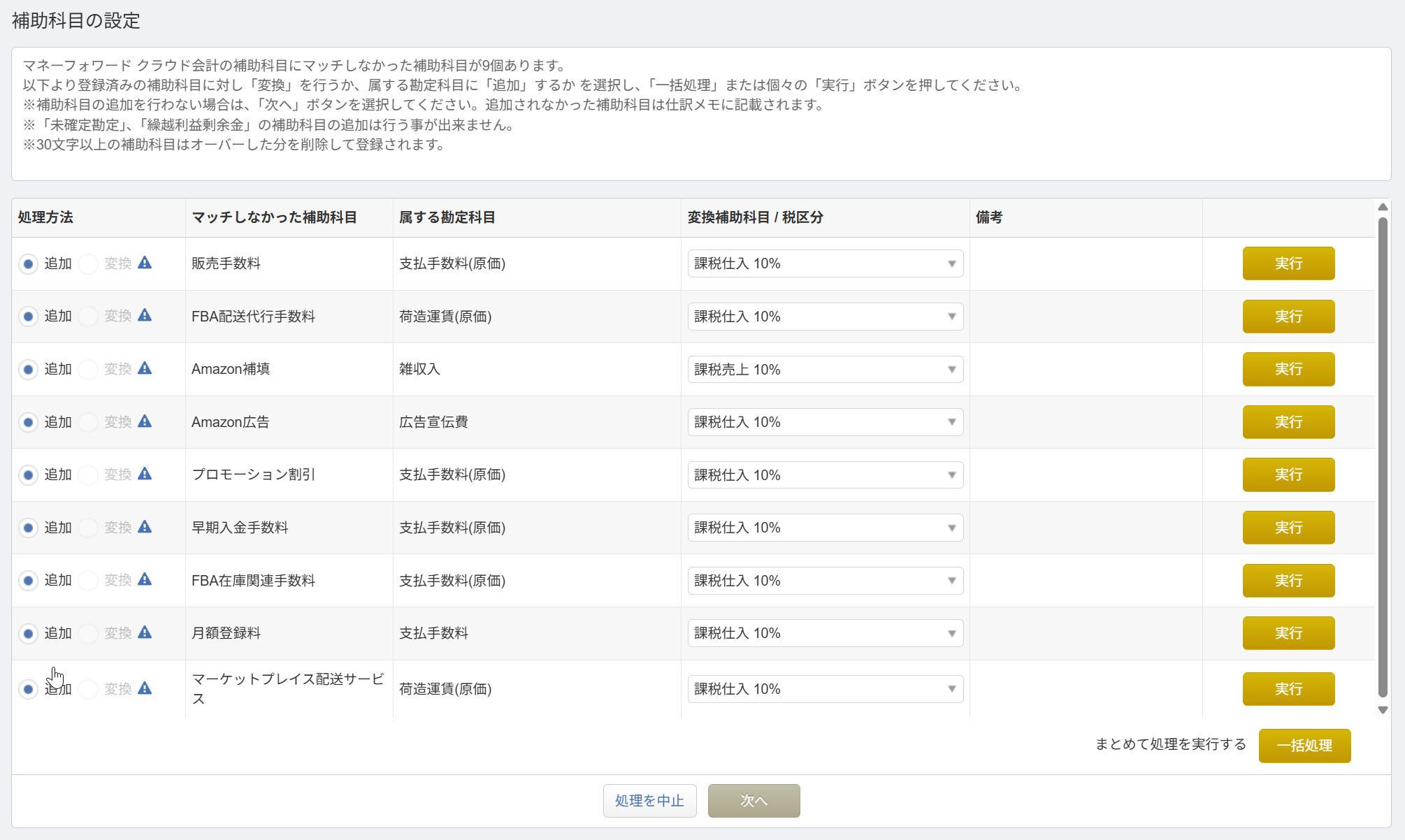Click warning triangle in Amazon広告 row

145,421
